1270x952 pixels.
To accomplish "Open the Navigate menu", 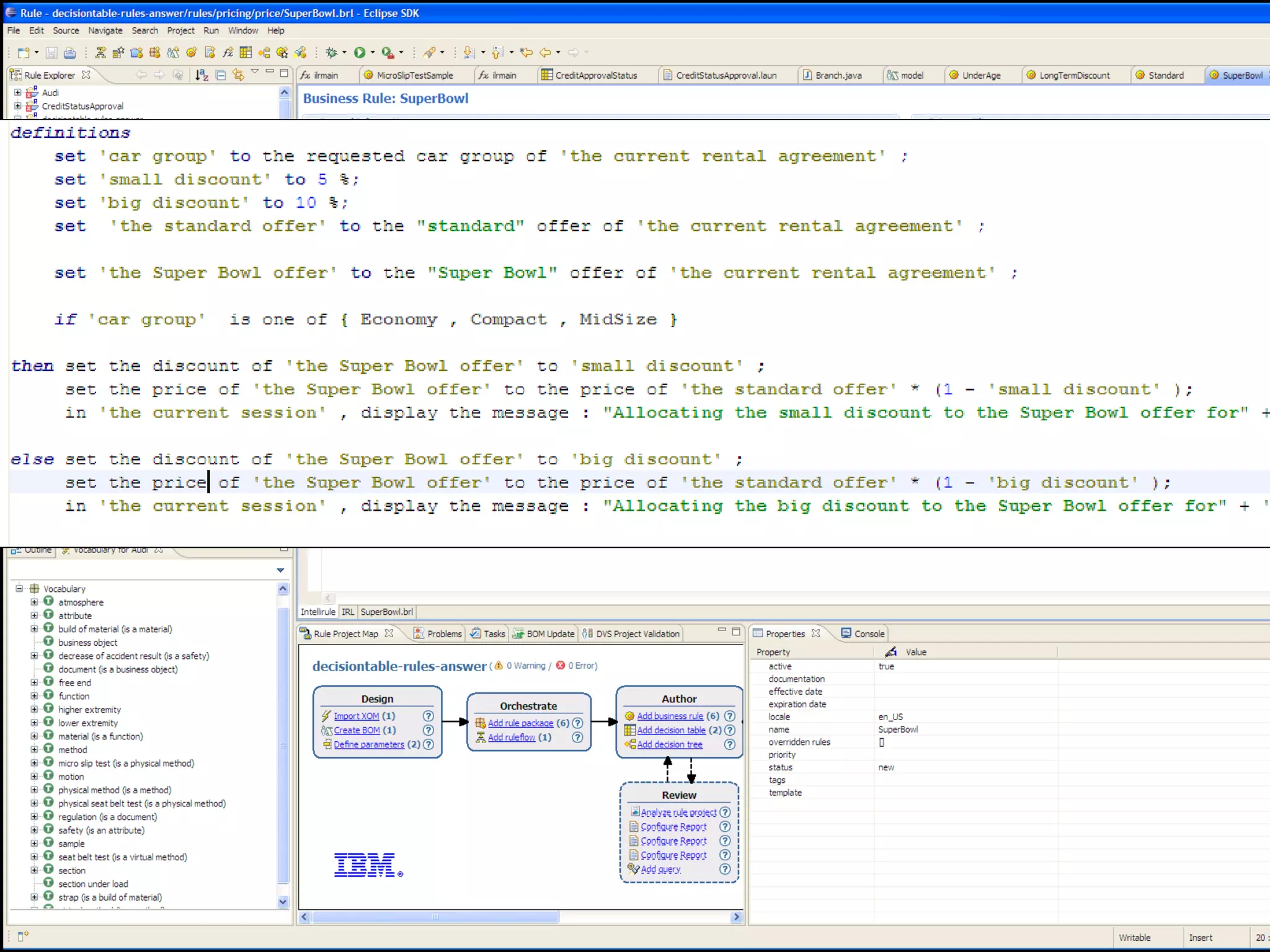I will [105, 30].
